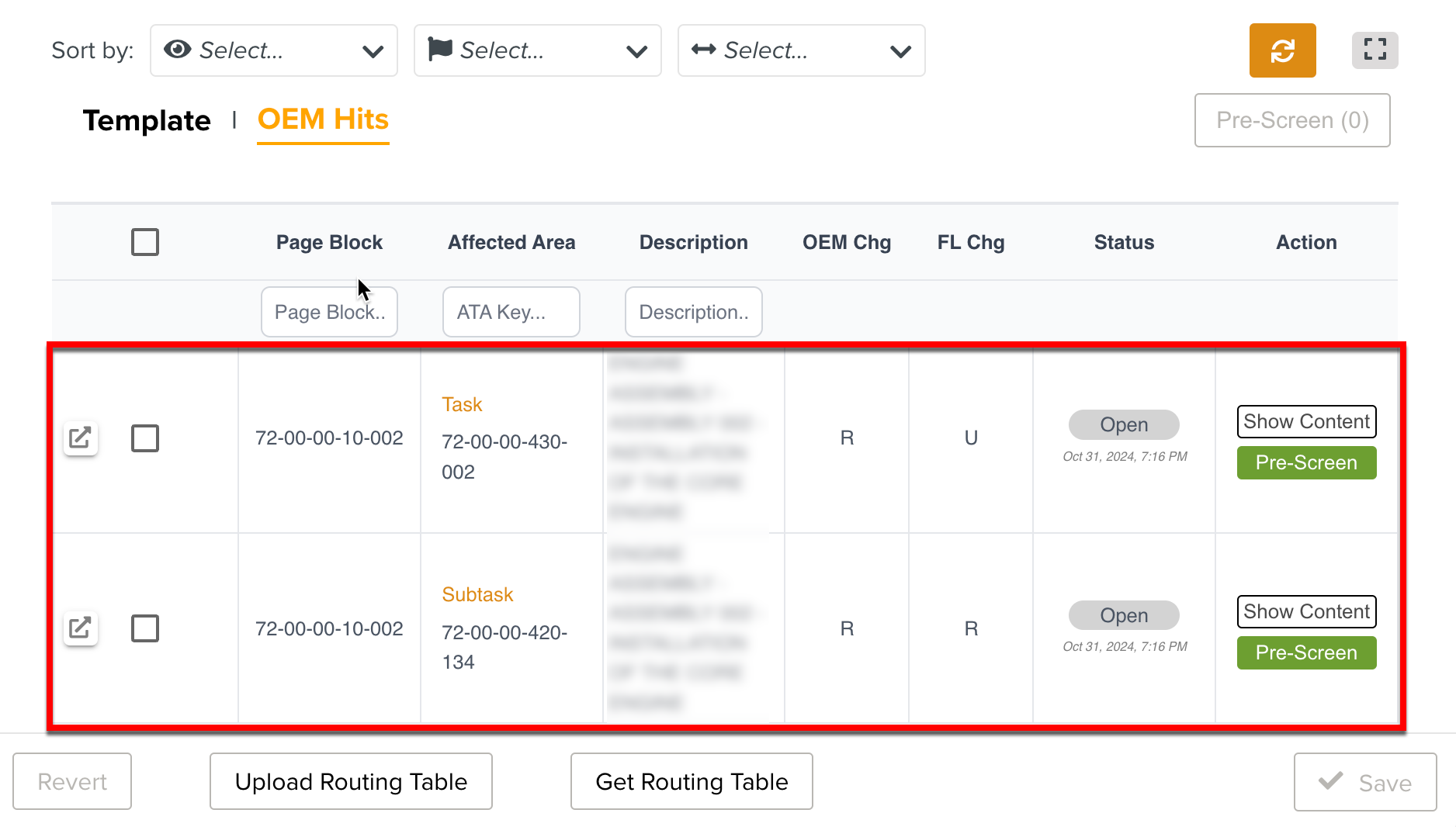This screenshot has width=1456, height=827.
Task: Switch to the Template tab
Action: (x=147, y=120)
